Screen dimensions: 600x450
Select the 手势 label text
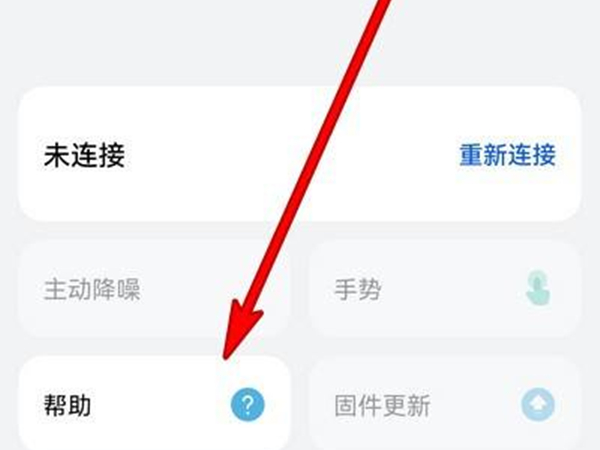point(358,289)
